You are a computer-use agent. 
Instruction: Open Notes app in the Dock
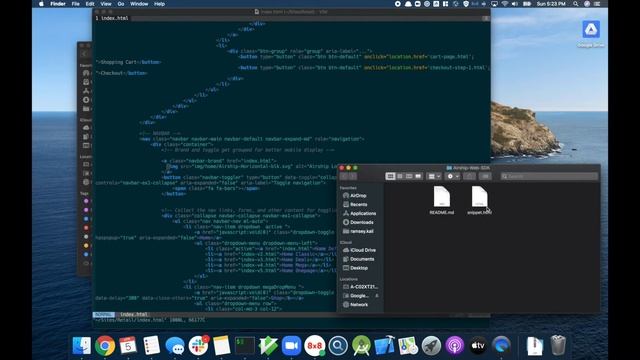[222, 346]
